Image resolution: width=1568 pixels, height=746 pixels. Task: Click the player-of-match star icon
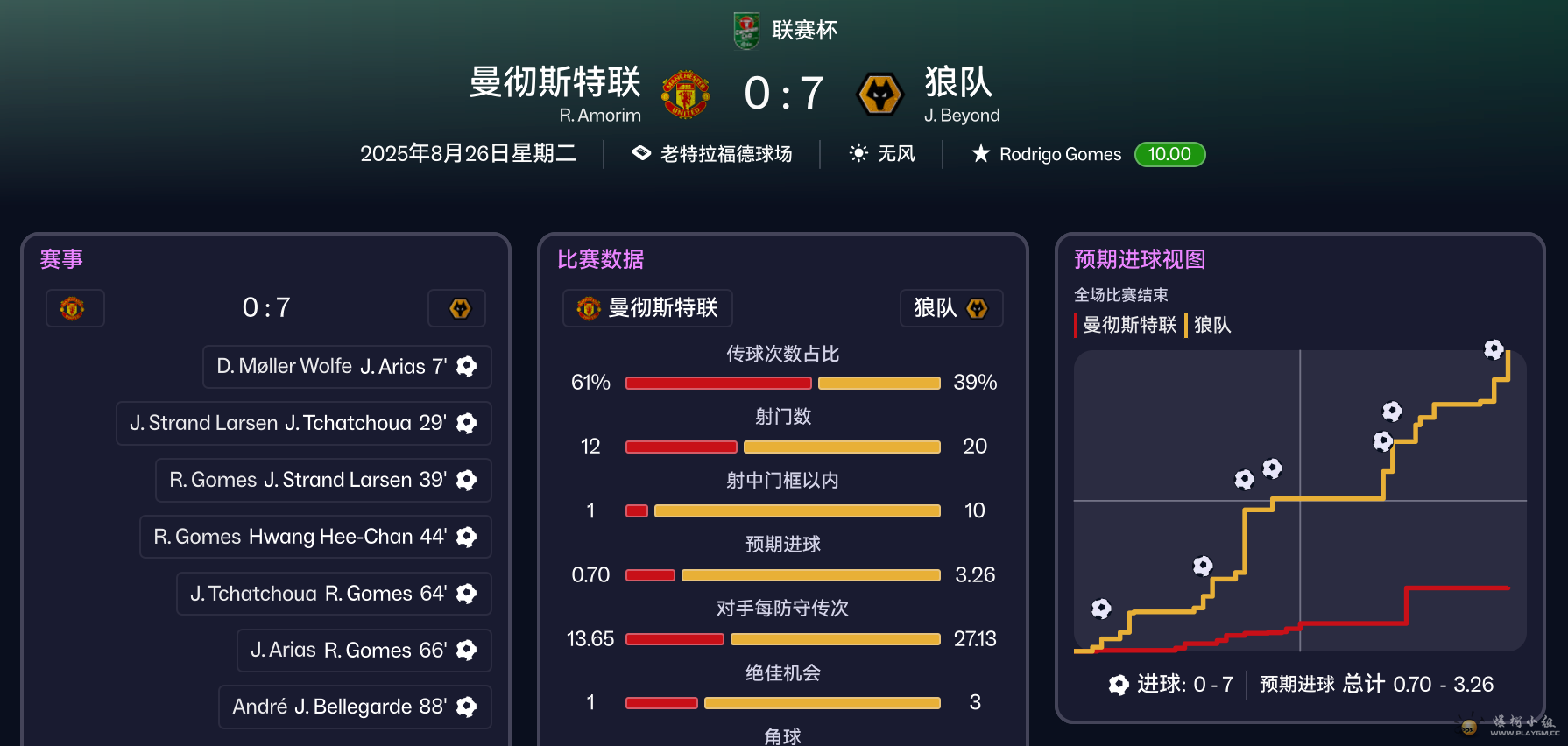980,154
